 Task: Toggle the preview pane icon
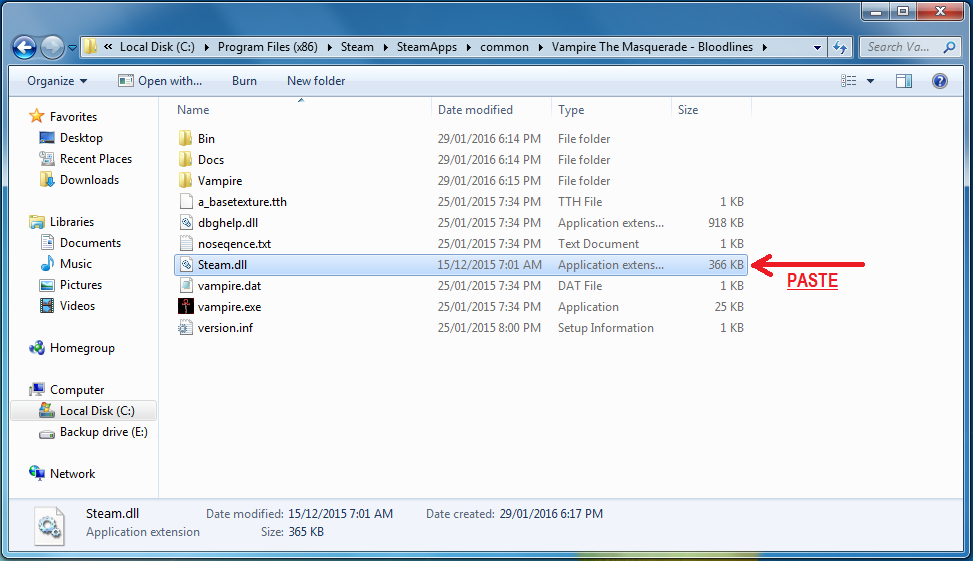pos(904,81)
